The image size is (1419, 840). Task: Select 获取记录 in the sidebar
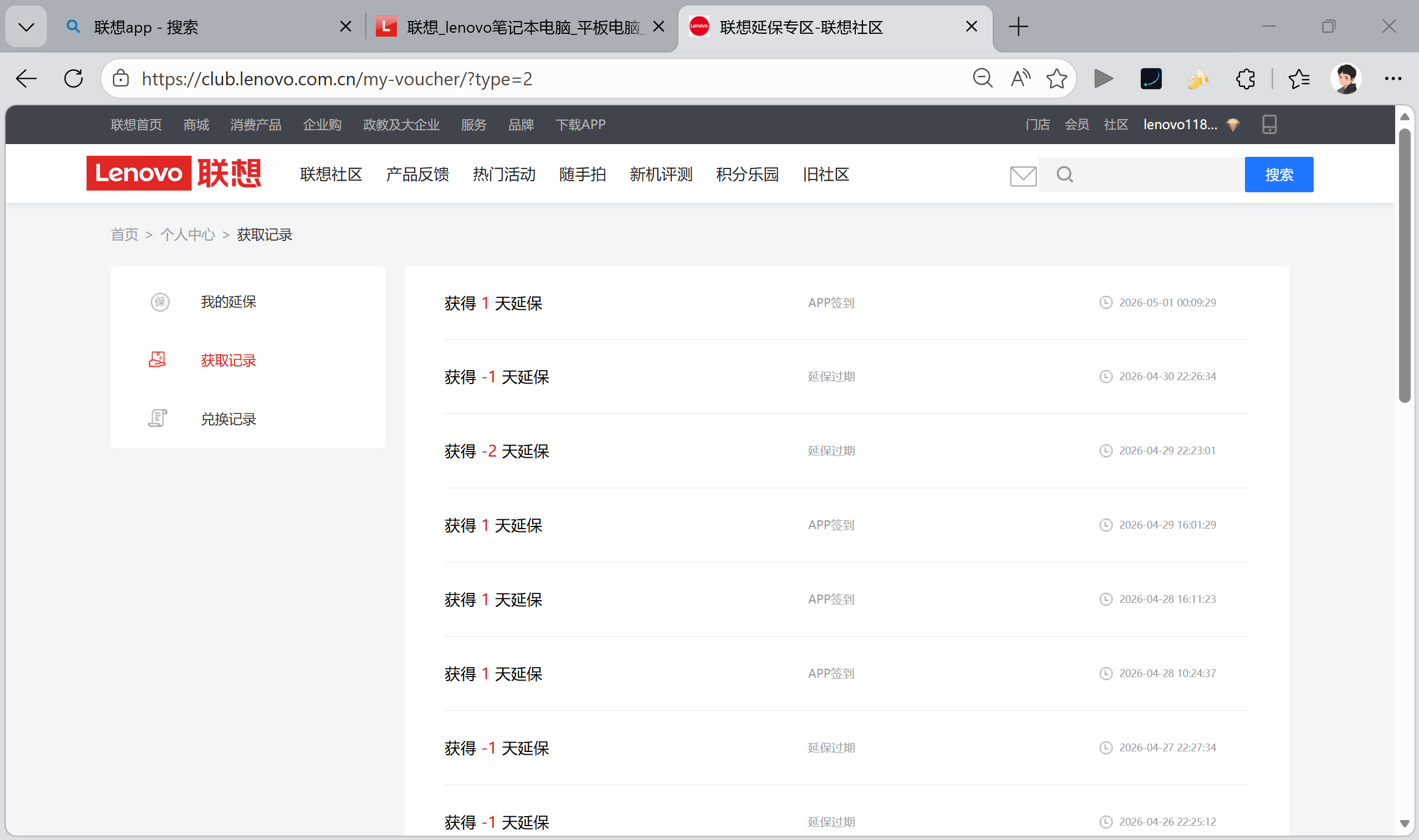(x=229, y=361)
